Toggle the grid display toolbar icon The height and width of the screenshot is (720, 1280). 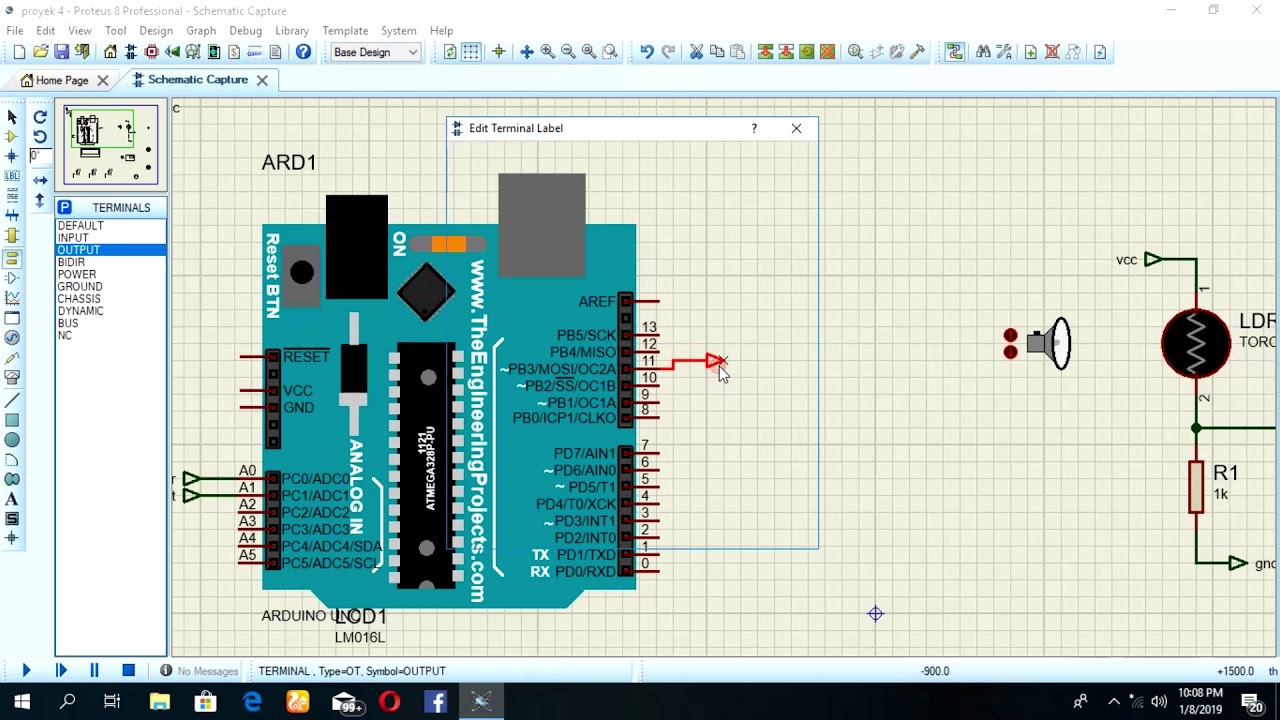coord(471,52)
